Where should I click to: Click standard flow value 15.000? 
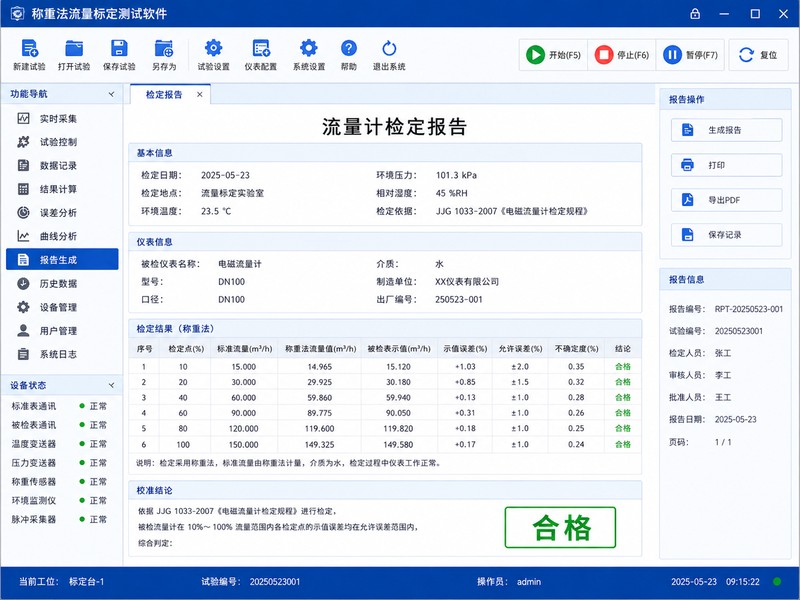(x=244, y=367)
